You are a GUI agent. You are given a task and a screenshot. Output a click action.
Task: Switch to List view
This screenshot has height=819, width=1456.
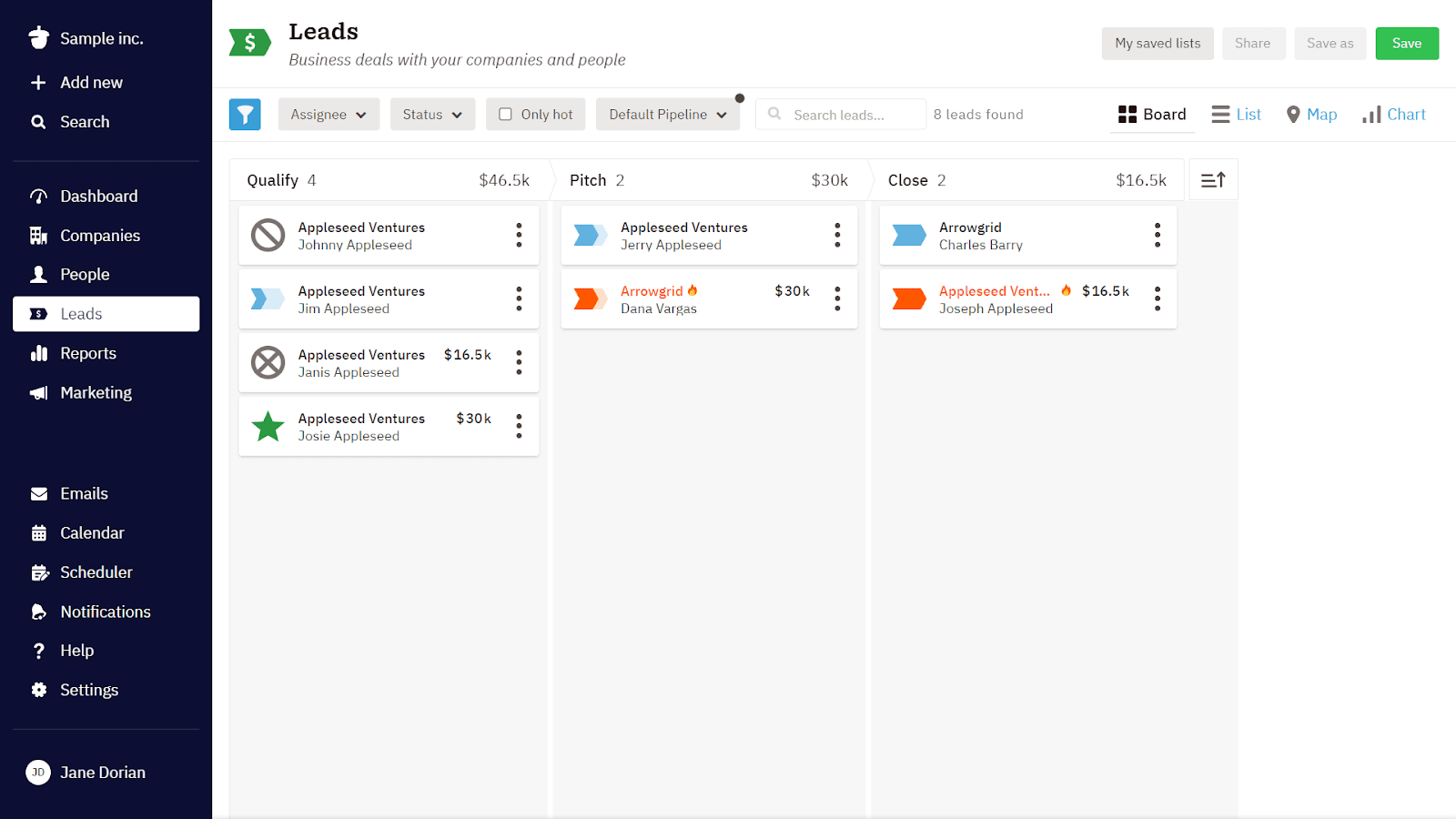point(1236,114)
